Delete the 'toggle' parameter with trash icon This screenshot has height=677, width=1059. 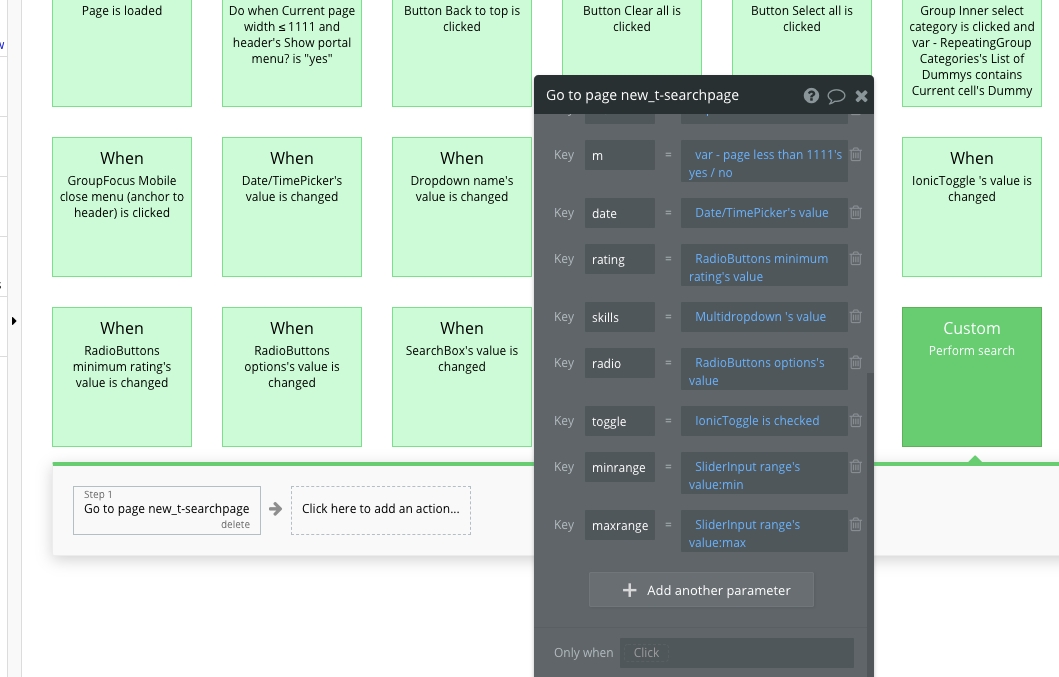click(x=856, y=421)
